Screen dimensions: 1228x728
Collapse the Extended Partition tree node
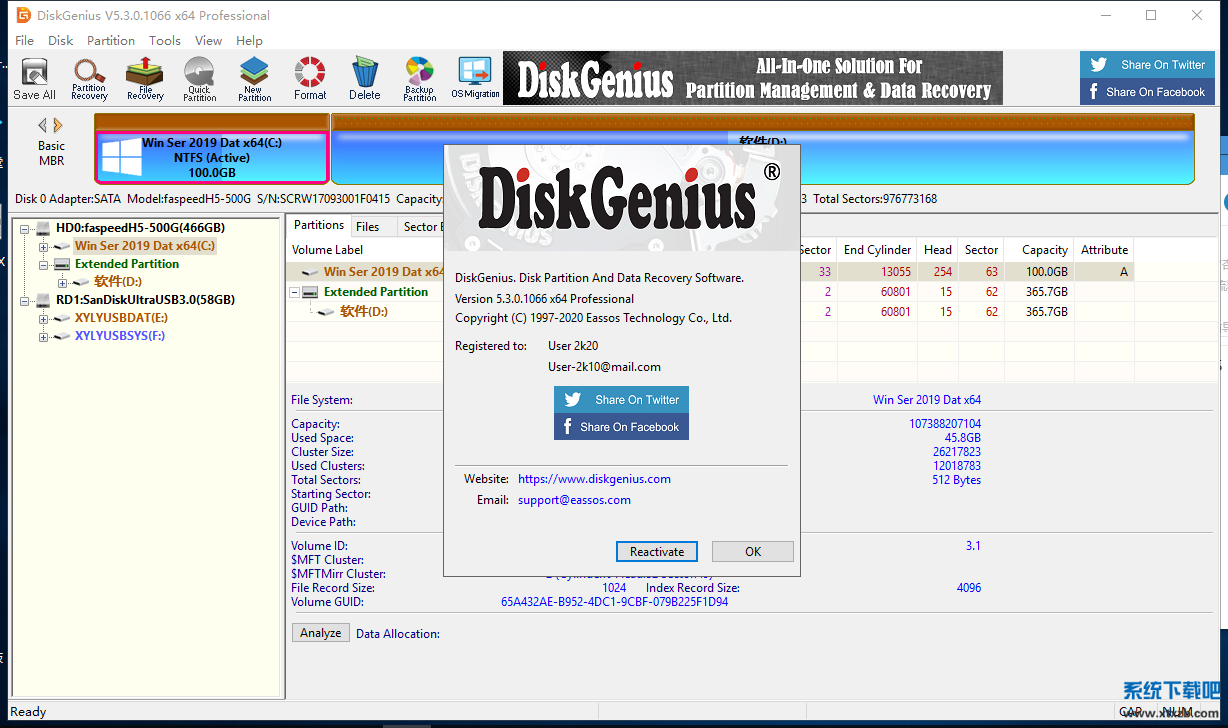43,264
